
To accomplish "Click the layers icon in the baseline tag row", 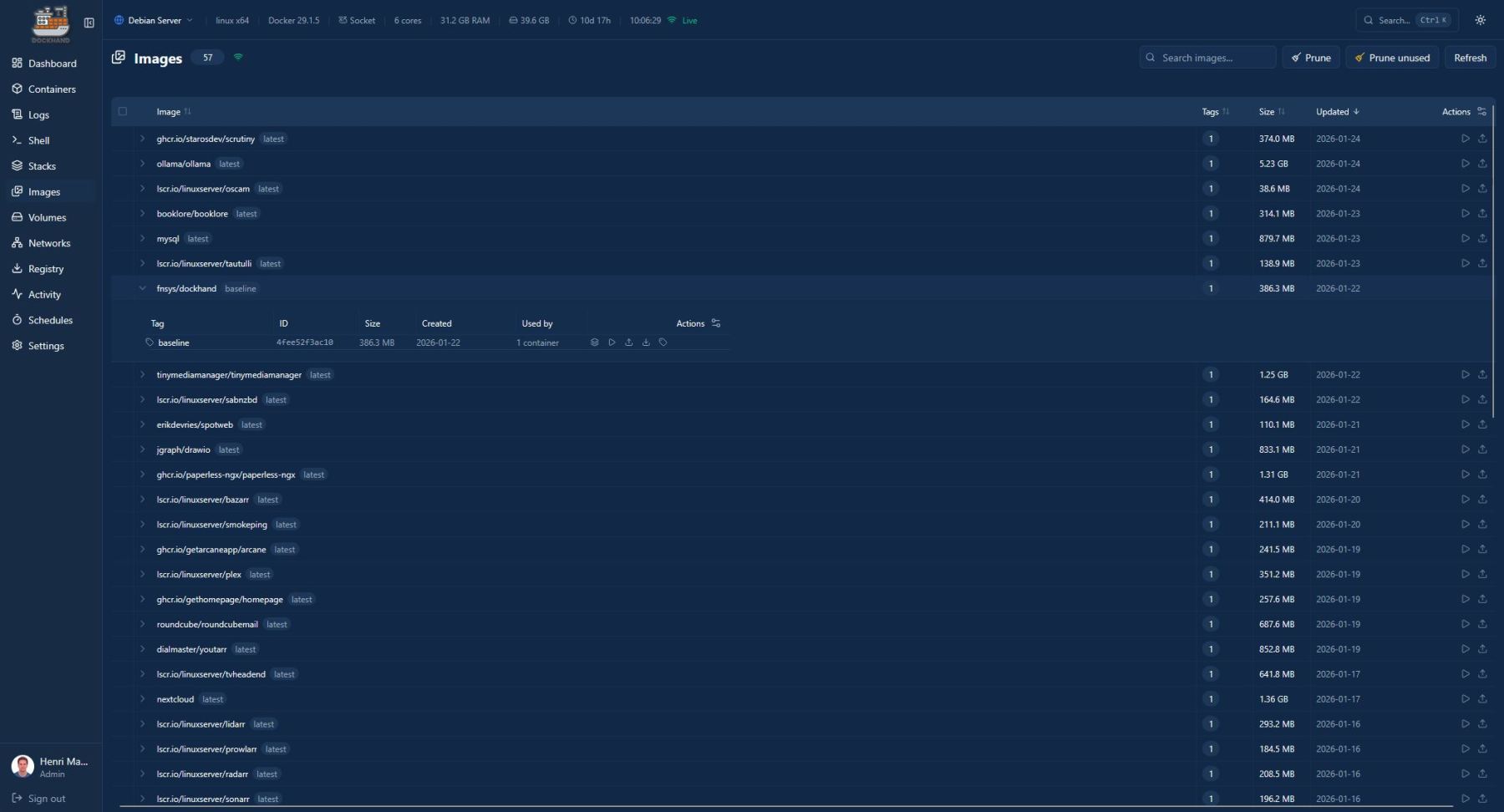I will 594,343.
